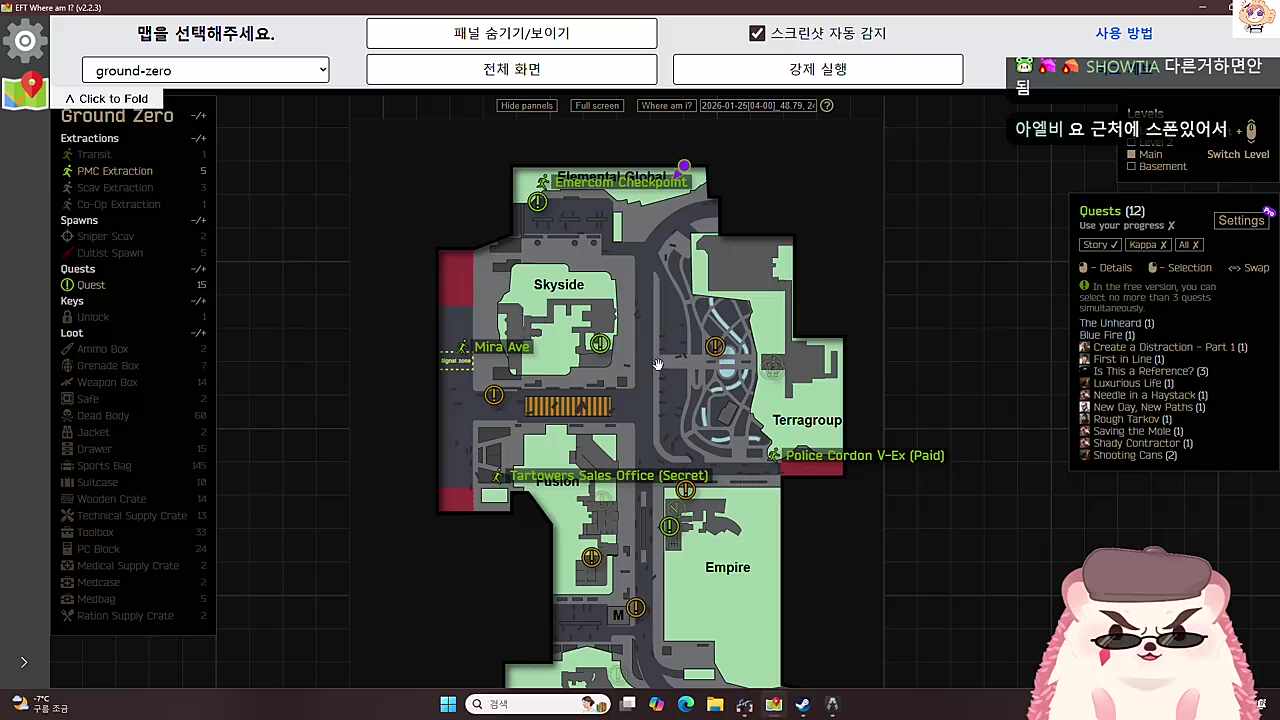Click the Emercom Checkpoint extraction marker
The image size is (1280, 720).
[x=543, y=182]
